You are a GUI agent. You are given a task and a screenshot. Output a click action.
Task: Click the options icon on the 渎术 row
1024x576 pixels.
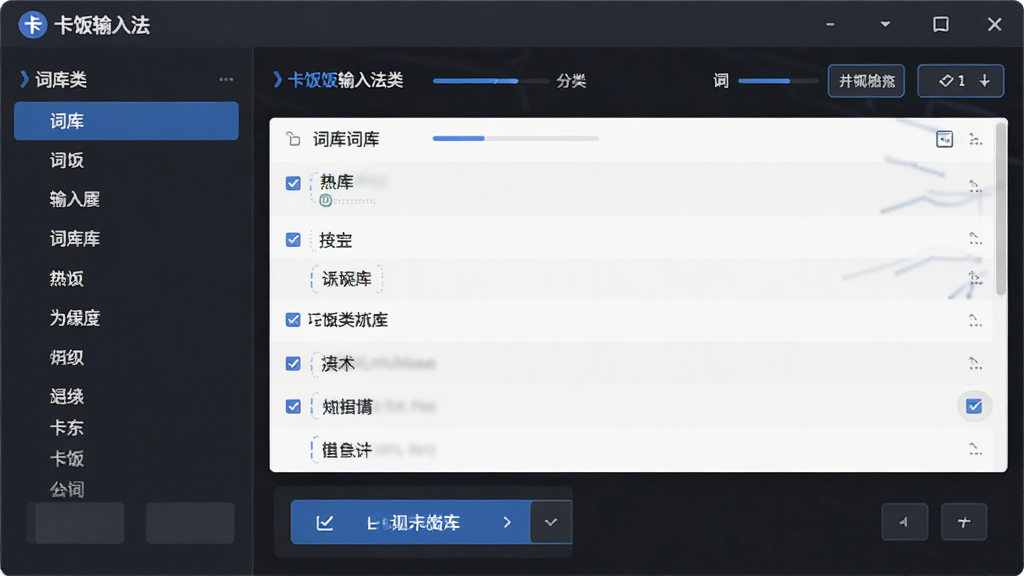pos(975,364)
